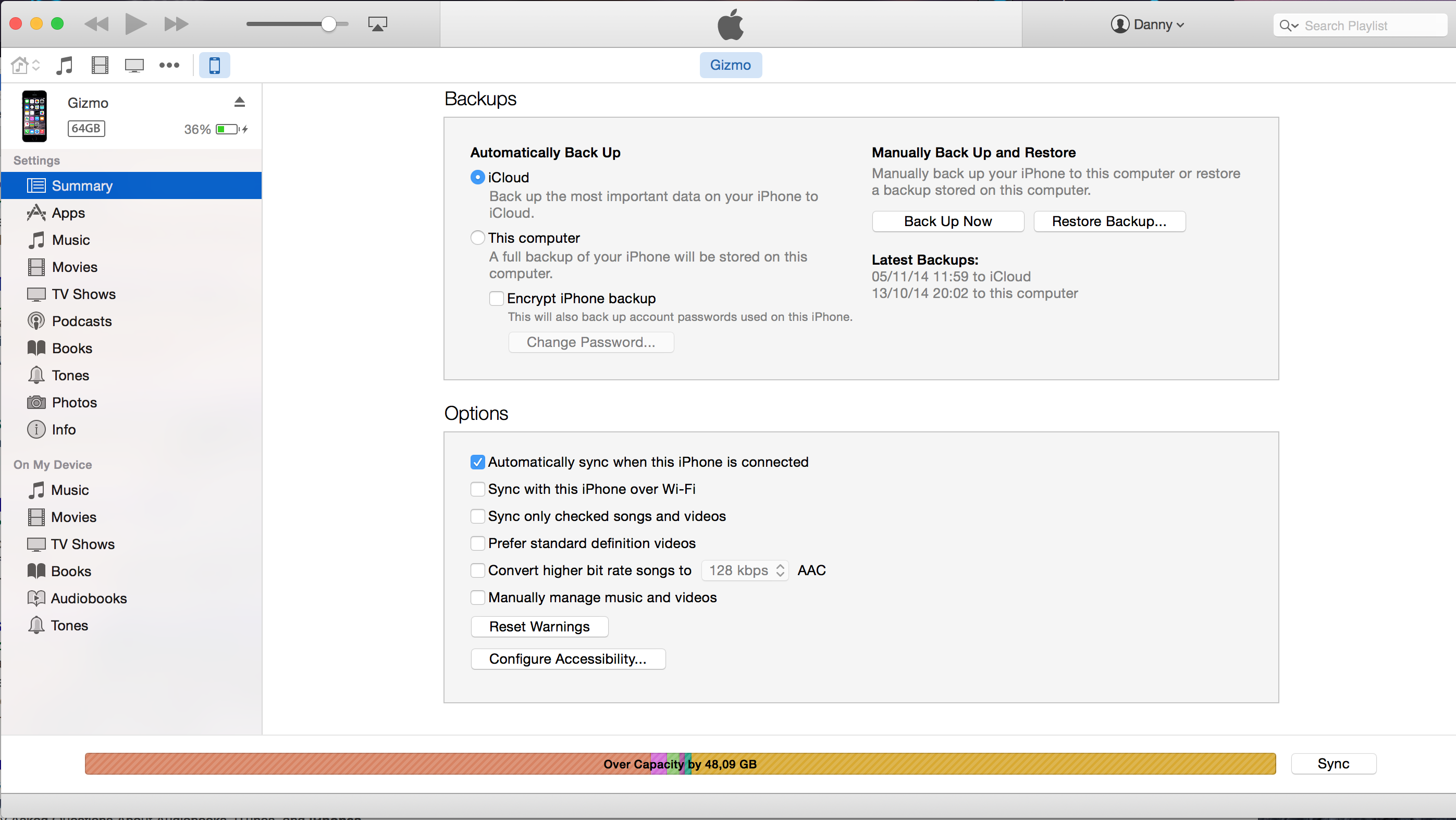Click Back Up Now button
This screenshot has height=820, width=1456.
click(x=948, y=221)
